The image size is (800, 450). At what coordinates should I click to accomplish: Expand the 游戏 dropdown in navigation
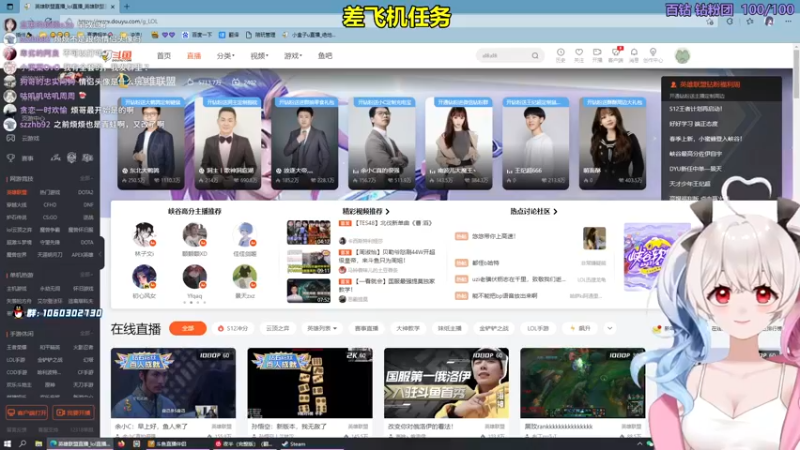[293, 56]
